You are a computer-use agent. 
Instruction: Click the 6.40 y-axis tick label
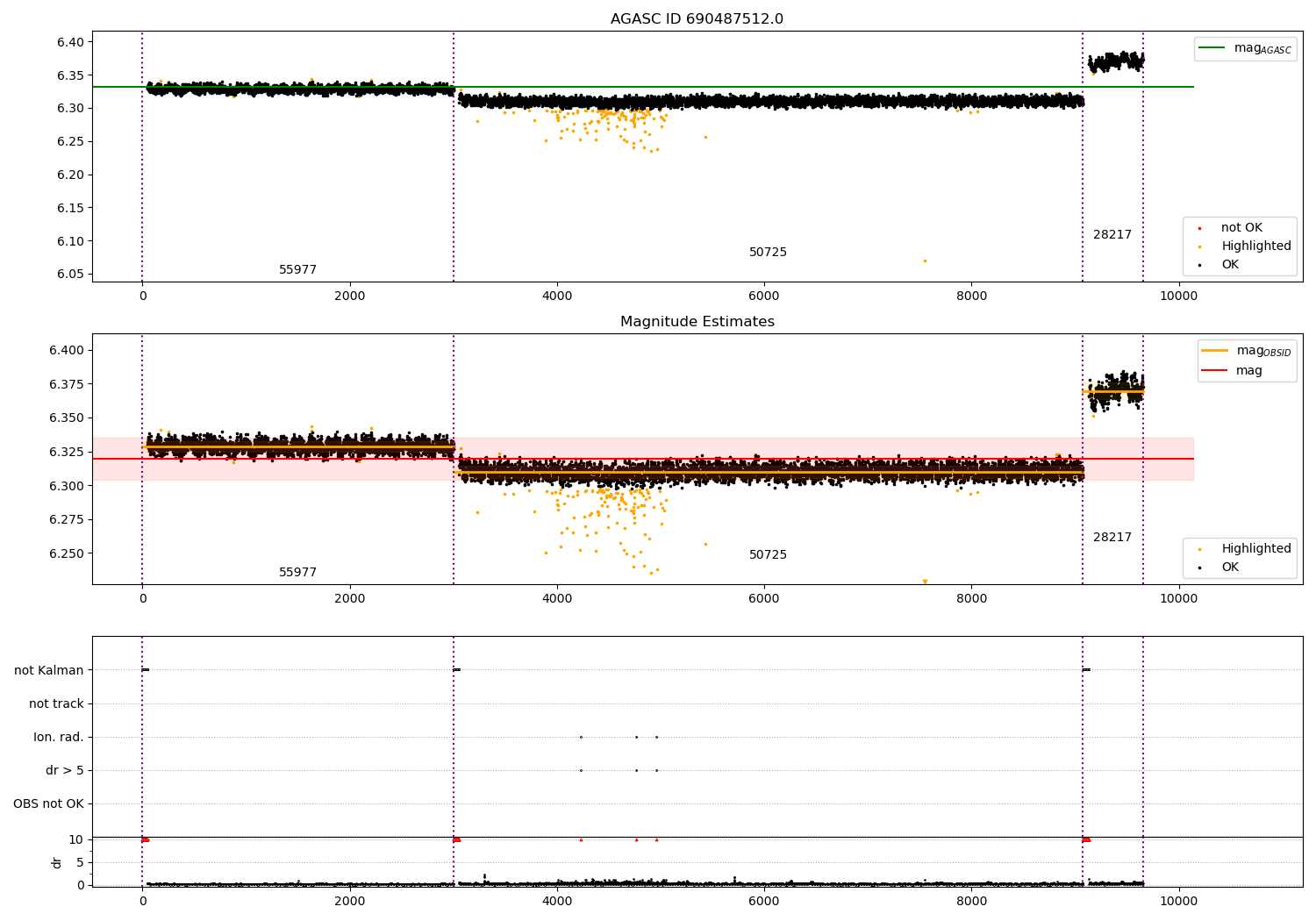pyautogui.click(x=71, y=42)
